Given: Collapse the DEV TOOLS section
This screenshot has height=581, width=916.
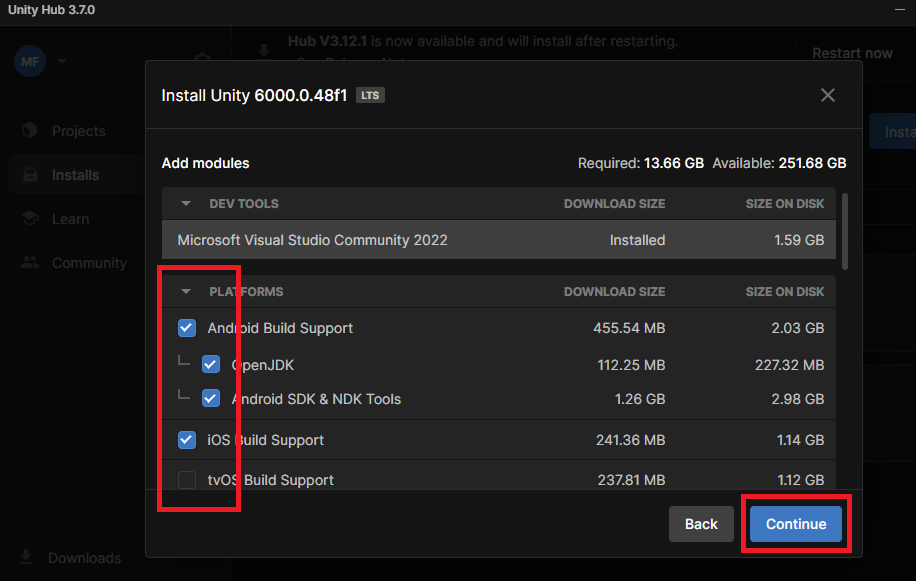Looking at the screenshot, I should pos(186,204).
